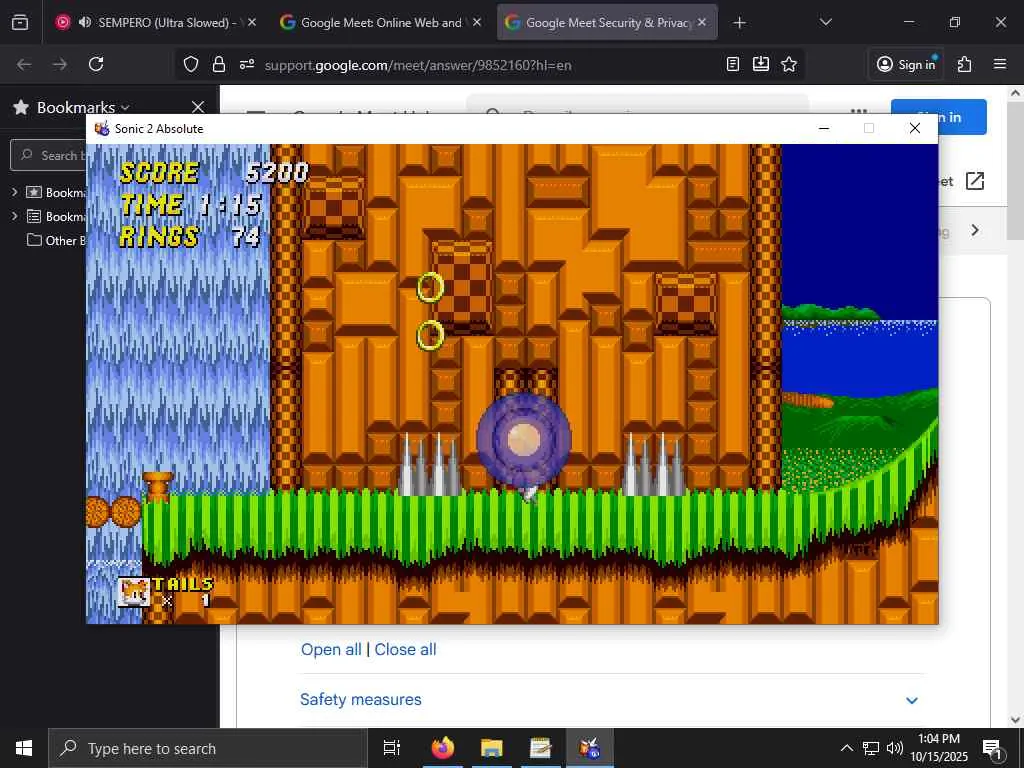Viewport: 1024px width, 768px height.
Task: Focus the support.google.com address bar
Action: pyautogui.click(x=418, y=65)
